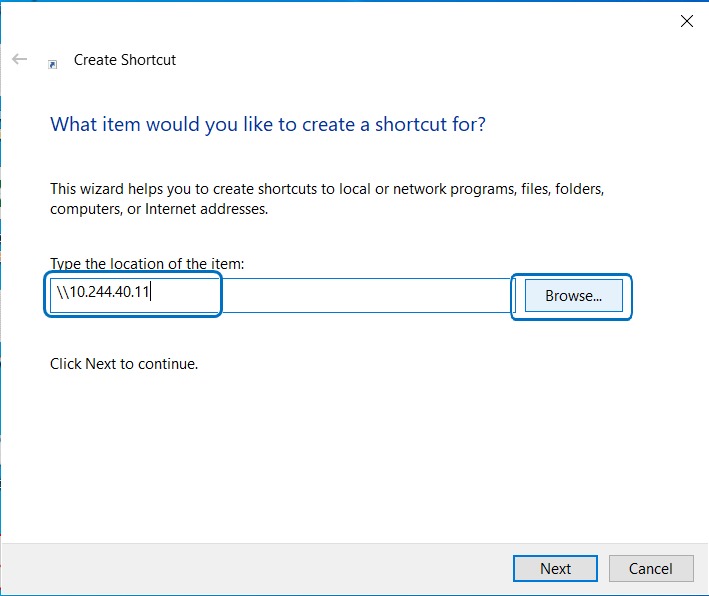Click the back arrow in the wizard header

(19, 60)
